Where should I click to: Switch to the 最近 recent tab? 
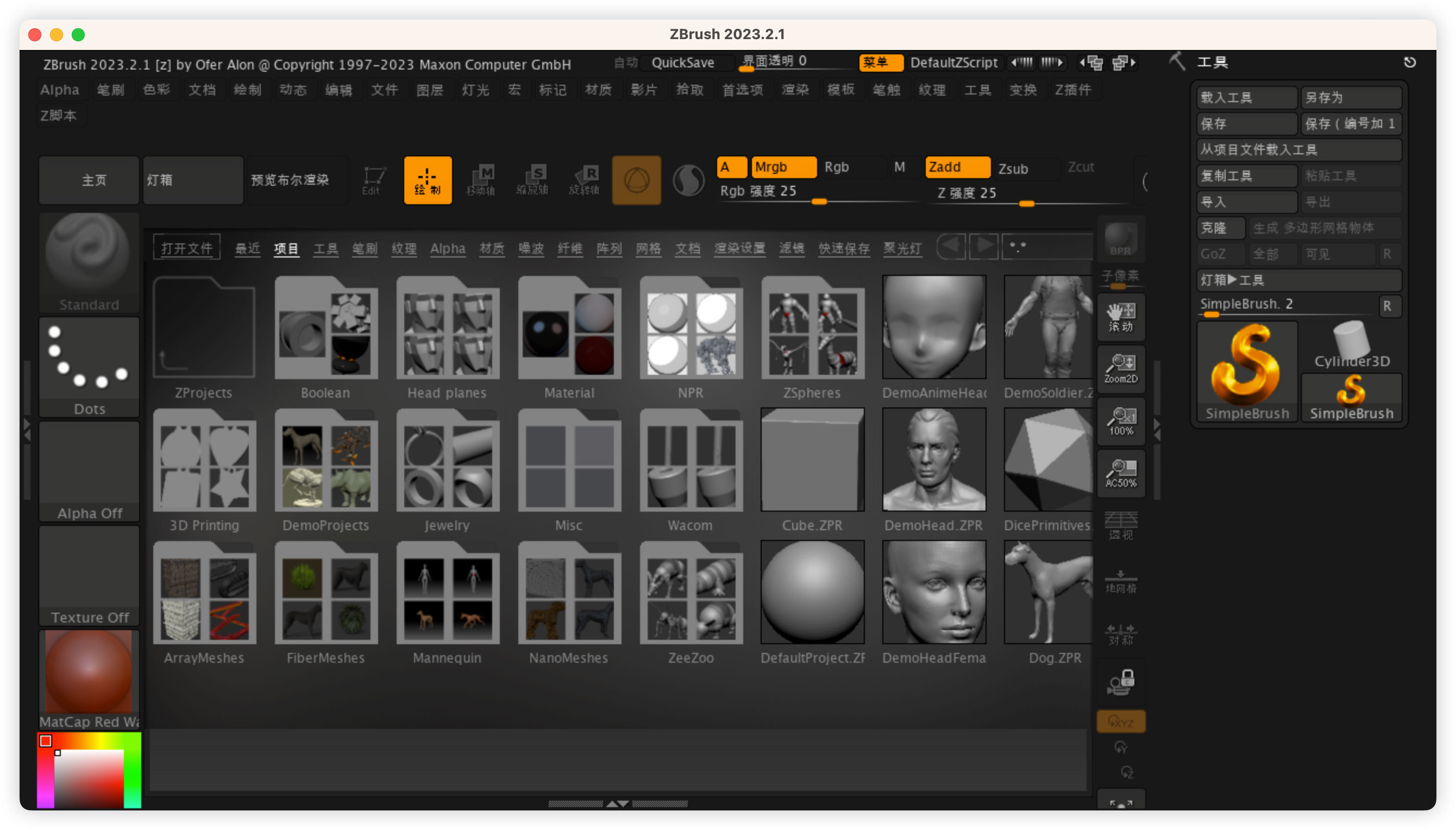[x=247, y=249]
